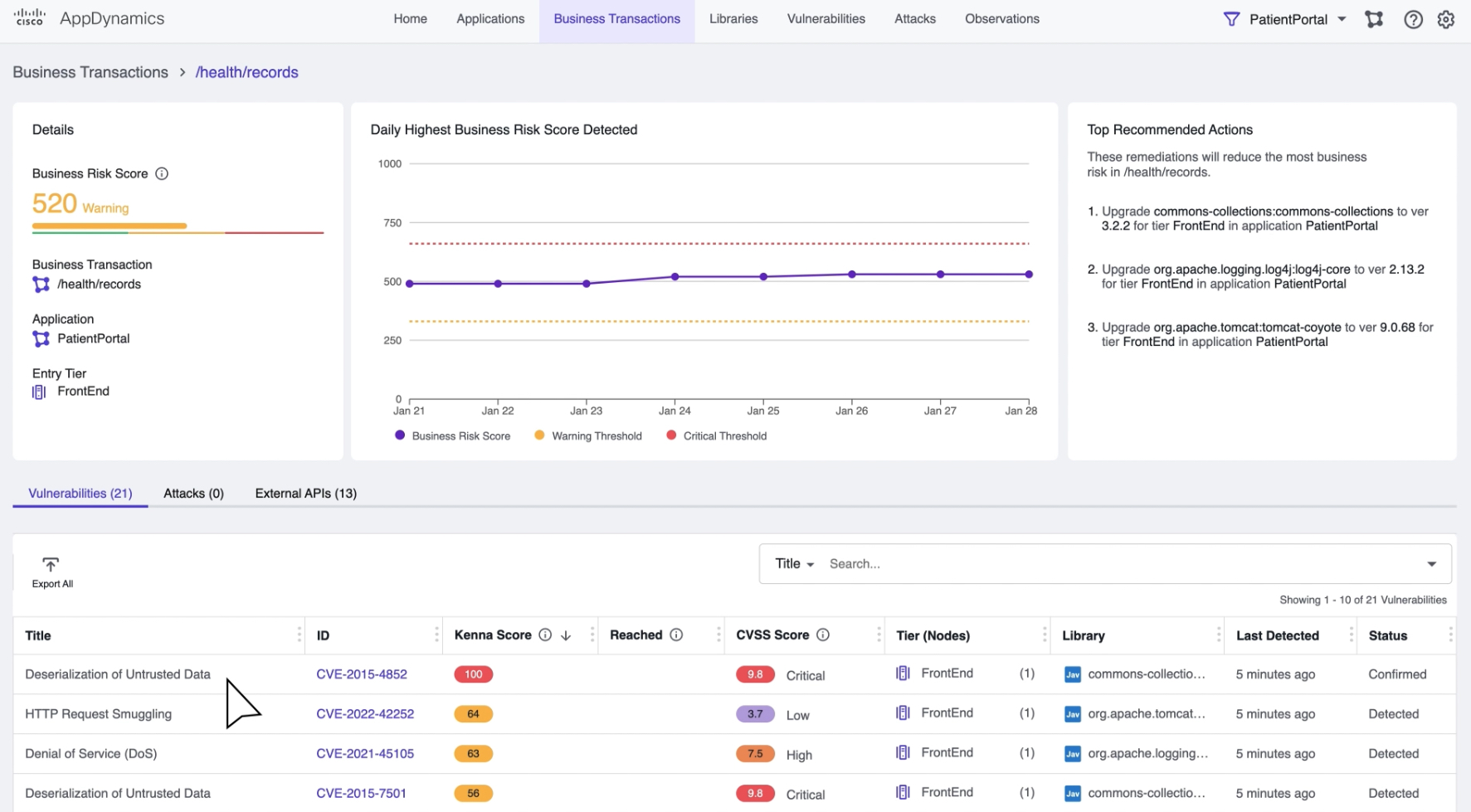This screenshot has width=1471, height=812.
Task: Click Java icon beside org.apache.tomcat library
Action: point(1072,714)
